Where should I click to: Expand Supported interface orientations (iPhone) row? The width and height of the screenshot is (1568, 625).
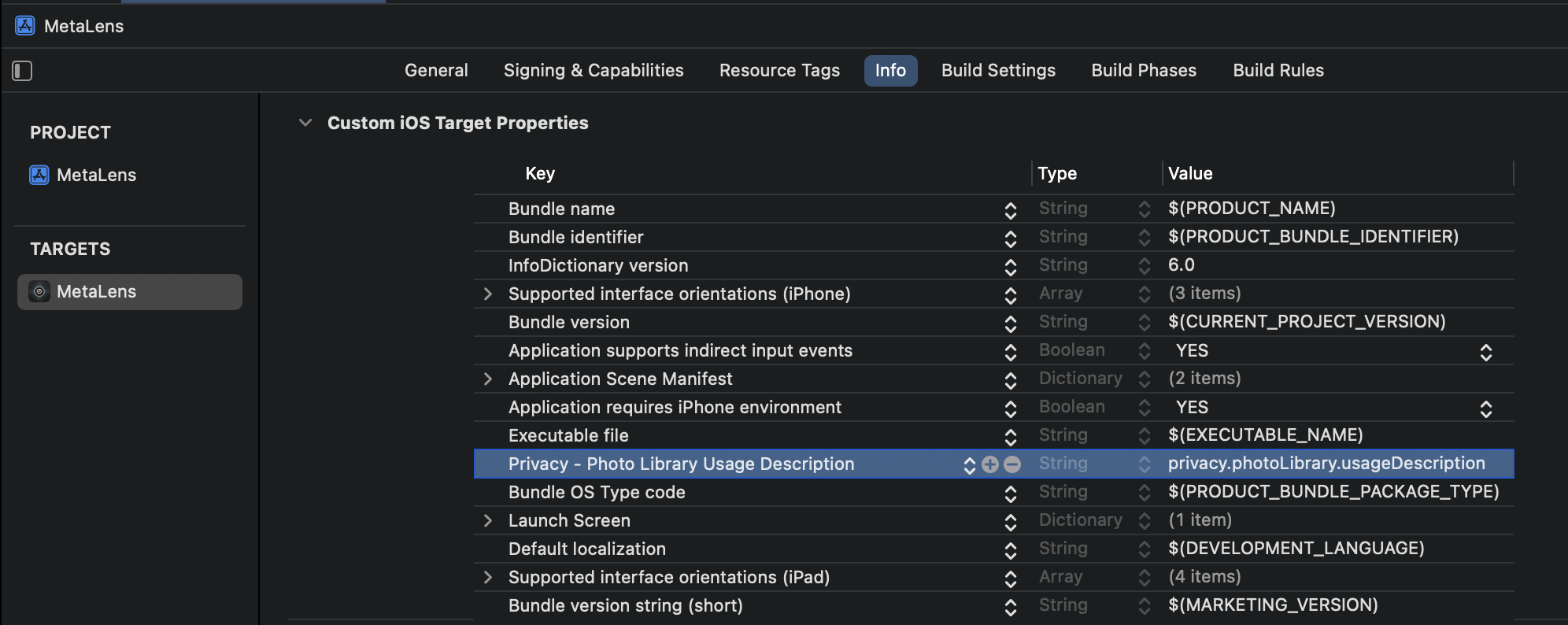(488, 294)
